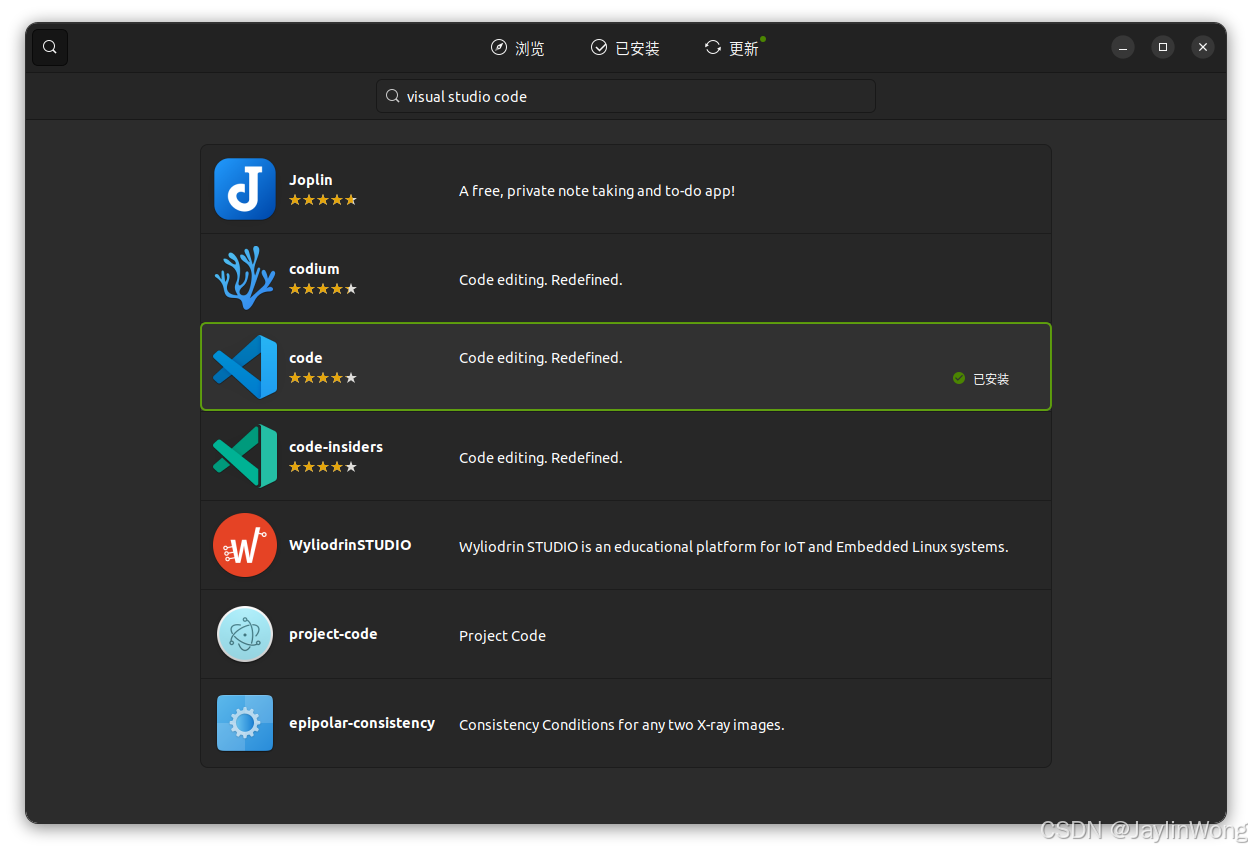Click the magnifier icon in search field
This screenshot has height=852, width=1252.
(x=393, y=96)
